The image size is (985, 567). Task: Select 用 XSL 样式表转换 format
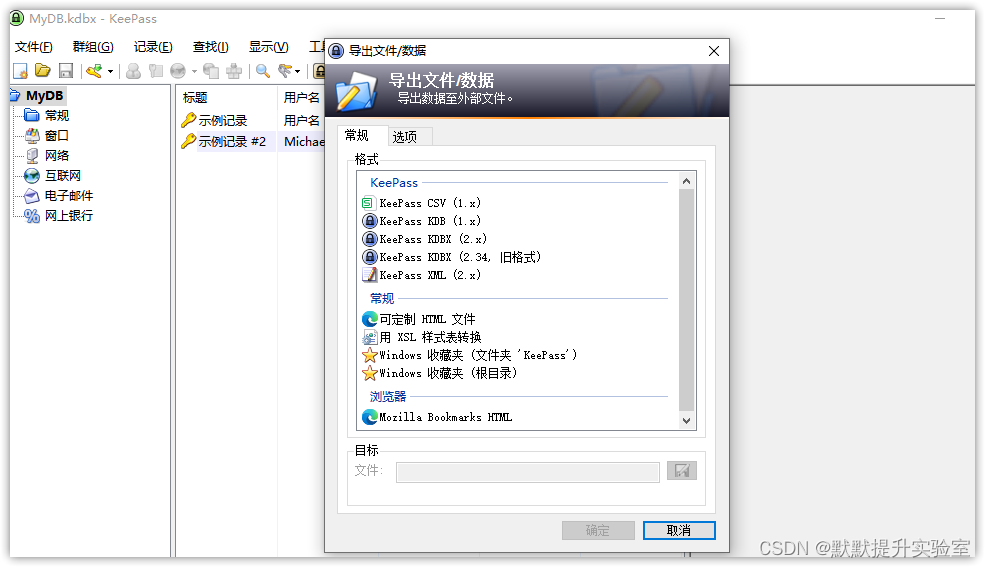(x=430, y=338)
